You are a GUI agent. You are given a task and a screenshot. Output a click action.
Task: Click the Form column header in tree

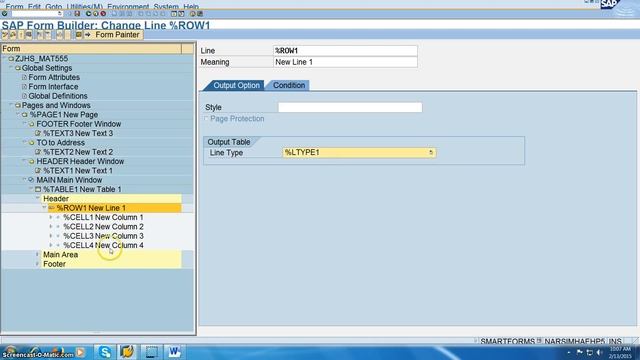point(91,49)
